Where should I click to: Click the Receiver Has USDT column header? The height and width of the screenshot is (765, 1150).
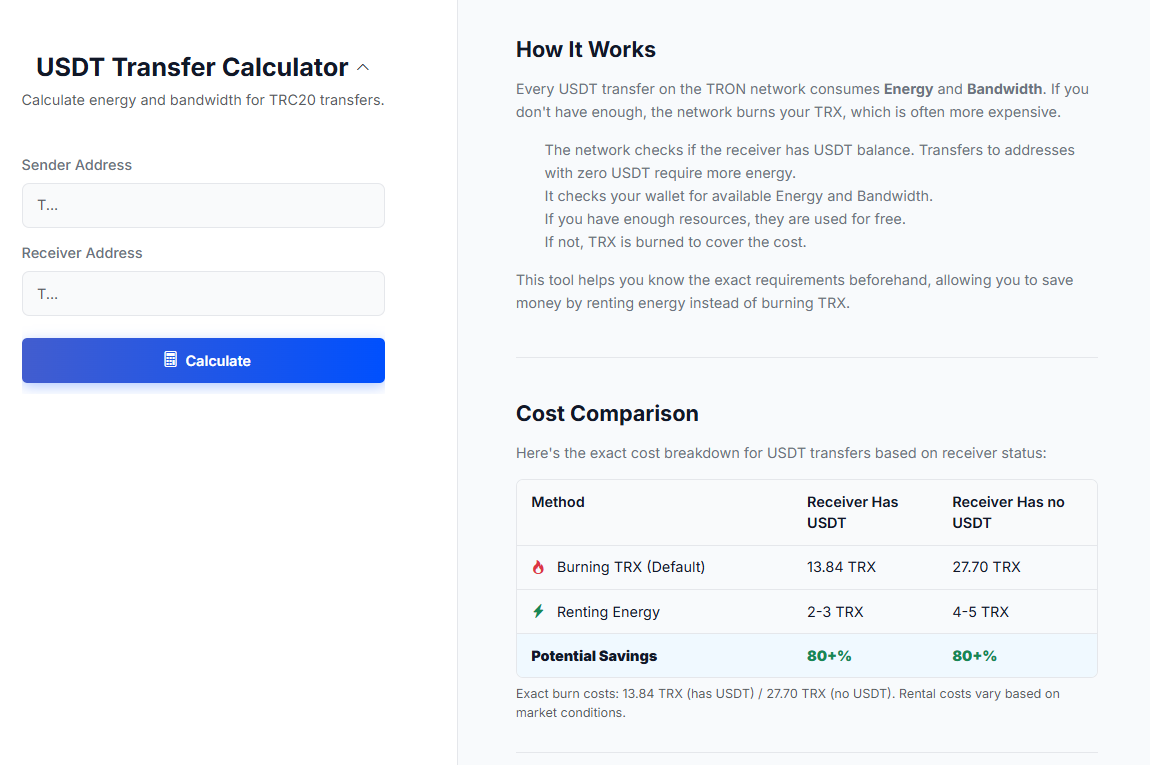click(x=852, y=512)
